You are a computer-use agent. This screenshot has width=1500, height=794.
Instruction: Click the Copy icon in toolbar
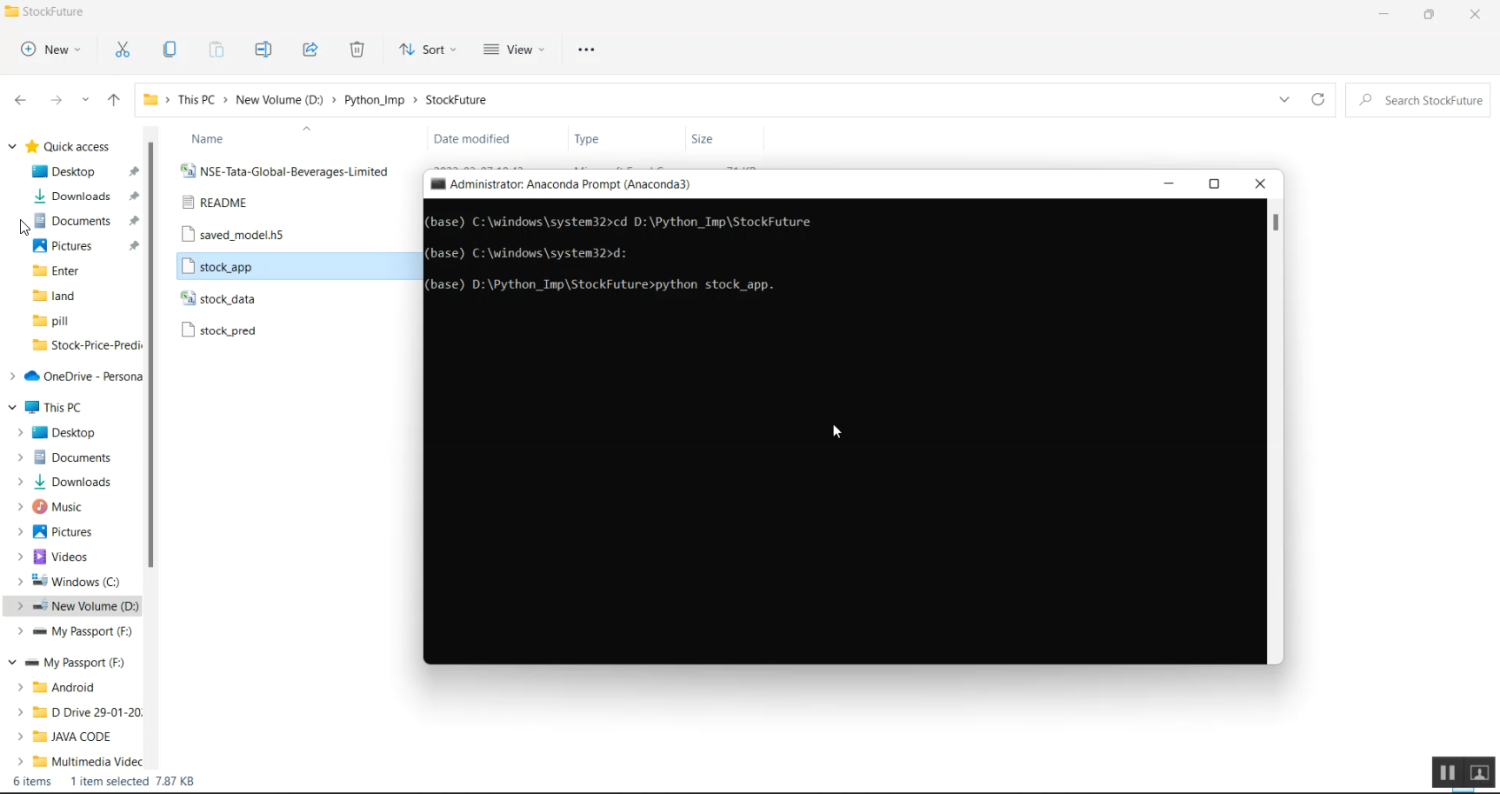(170, 50)
